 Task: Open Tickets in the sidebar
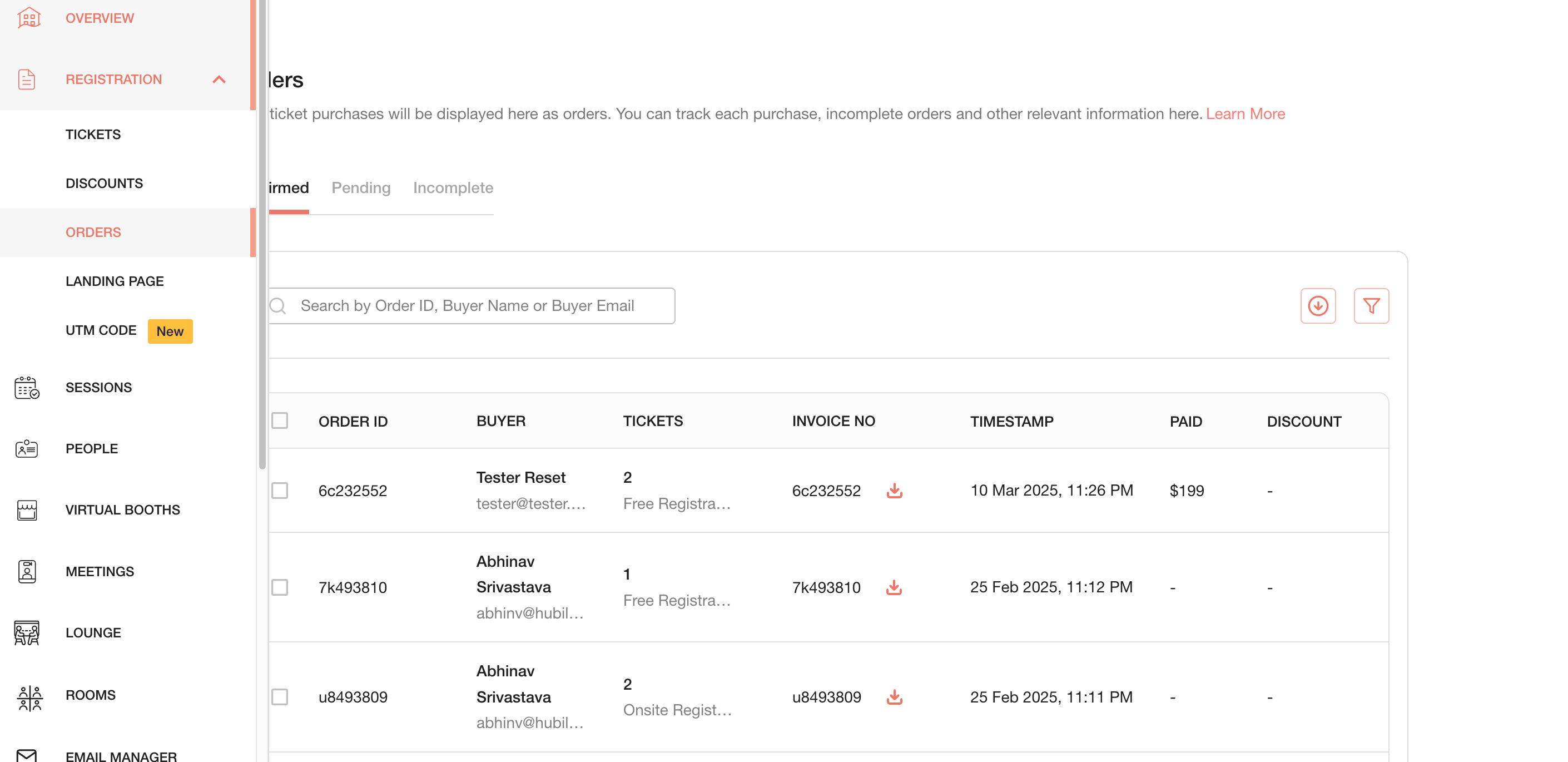(93, 135)
